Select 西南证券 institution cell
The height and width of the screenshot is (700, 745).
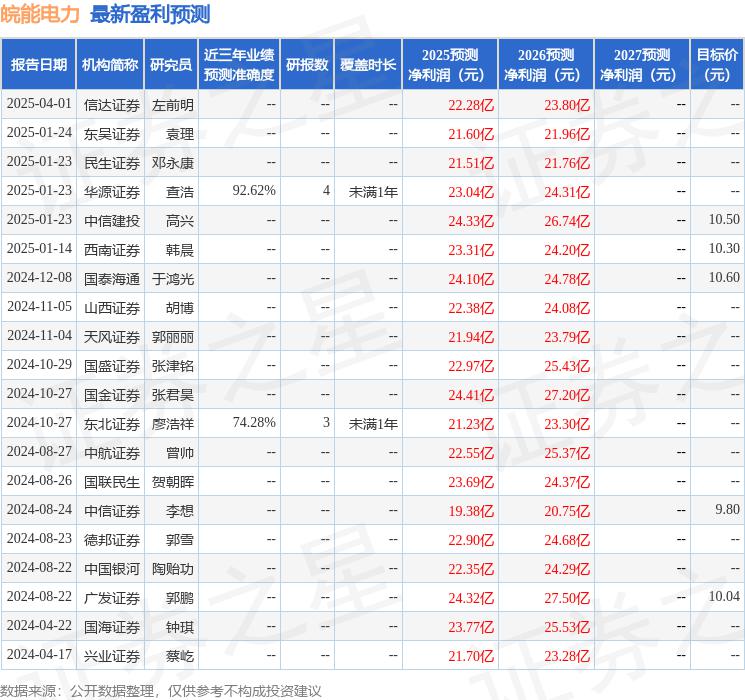point(112,250)
